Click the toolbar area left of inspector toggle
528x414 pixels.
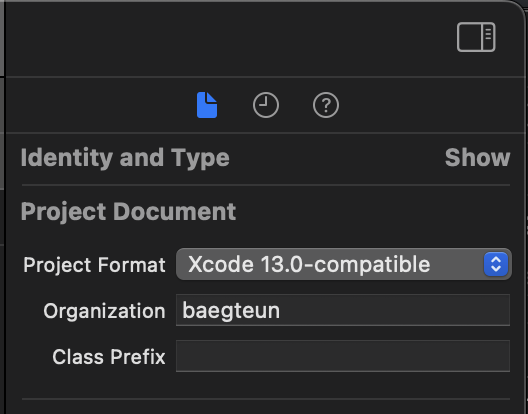click(x=229, y=37)
